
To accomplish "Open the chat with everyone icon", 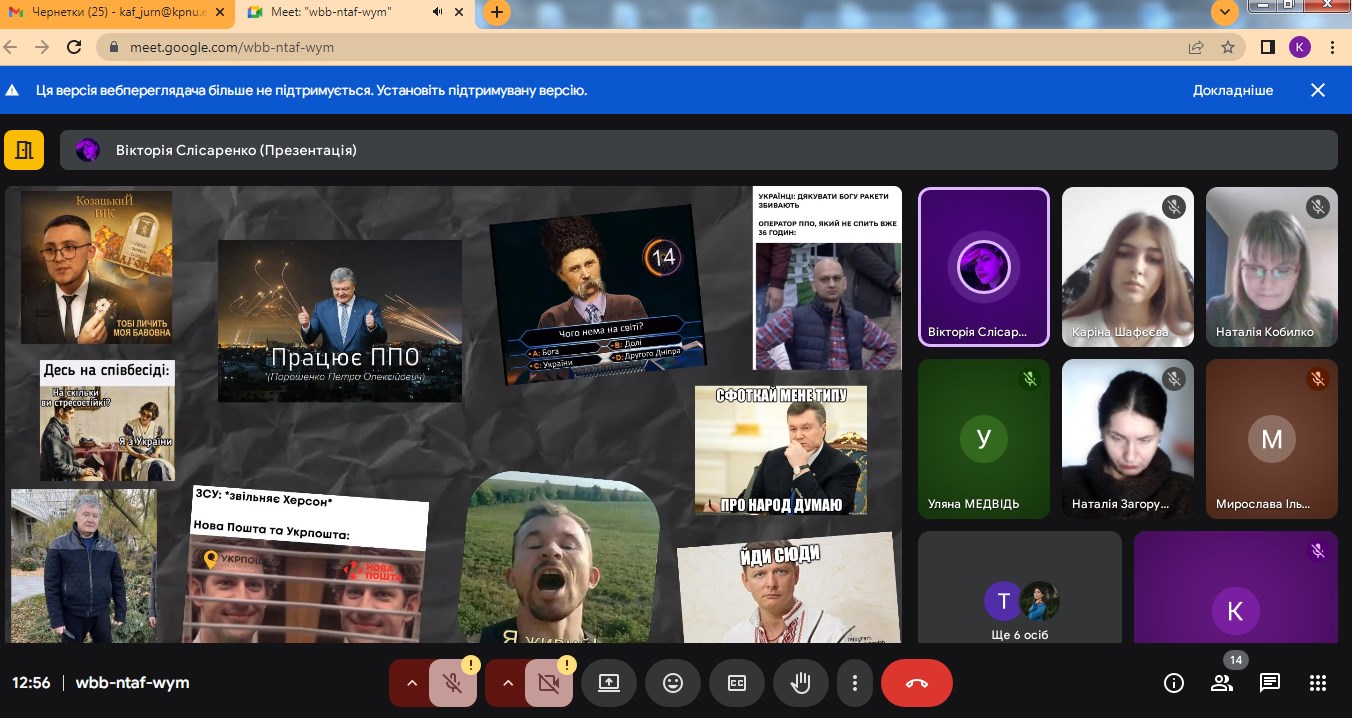I will [1270, 683].
